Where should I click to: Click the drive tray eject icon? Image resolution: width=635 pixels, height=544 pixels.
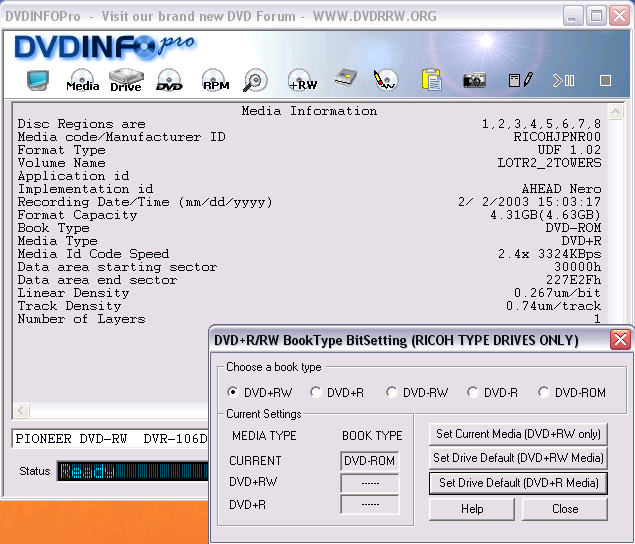[345, 78]
